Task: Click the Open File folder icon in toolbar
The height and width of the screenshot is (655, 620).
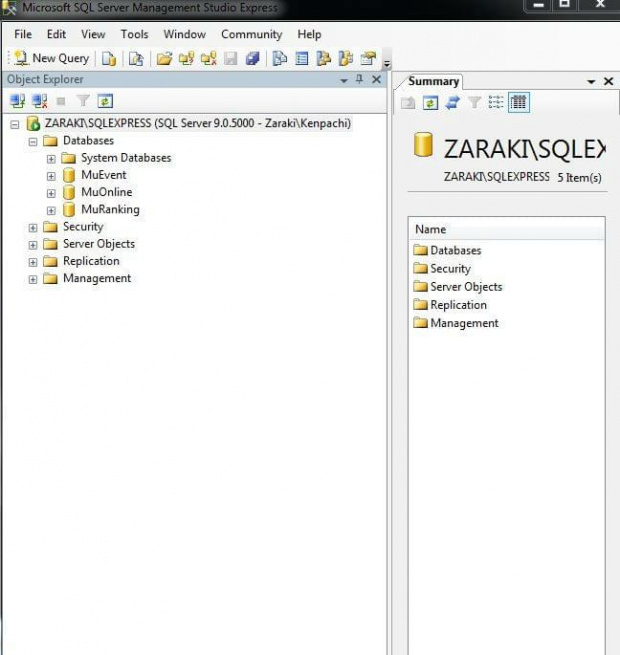Action: pos(165,58)
